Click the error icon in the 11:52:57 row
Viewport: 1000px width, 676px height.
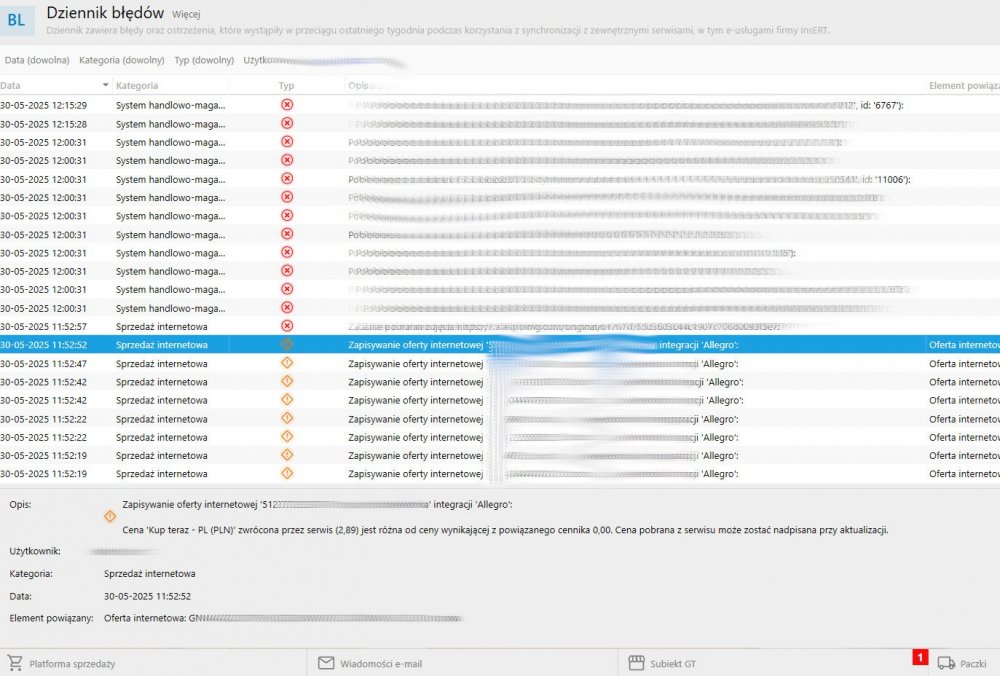click(287, 326)
